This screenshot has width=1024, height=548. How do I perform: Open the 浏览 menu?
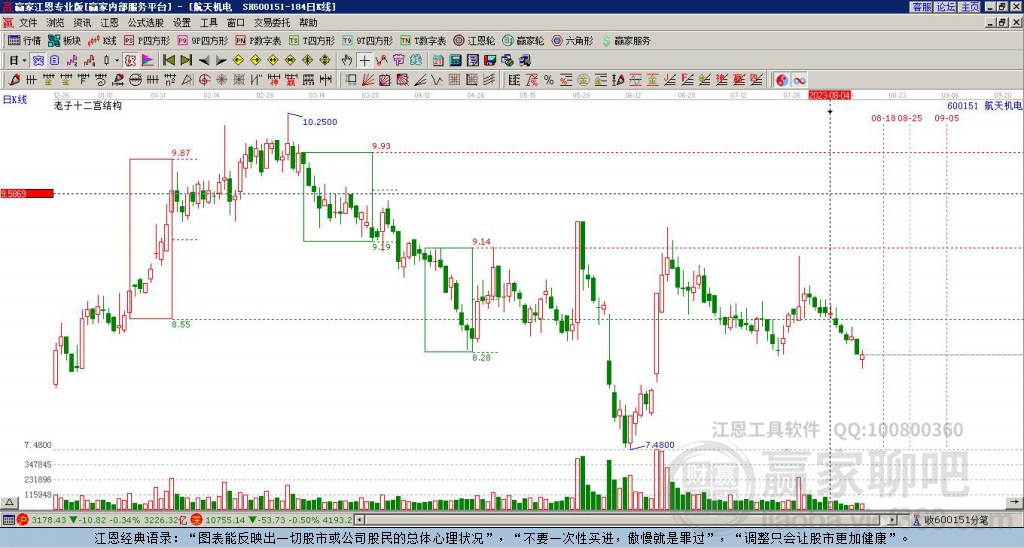55,23
